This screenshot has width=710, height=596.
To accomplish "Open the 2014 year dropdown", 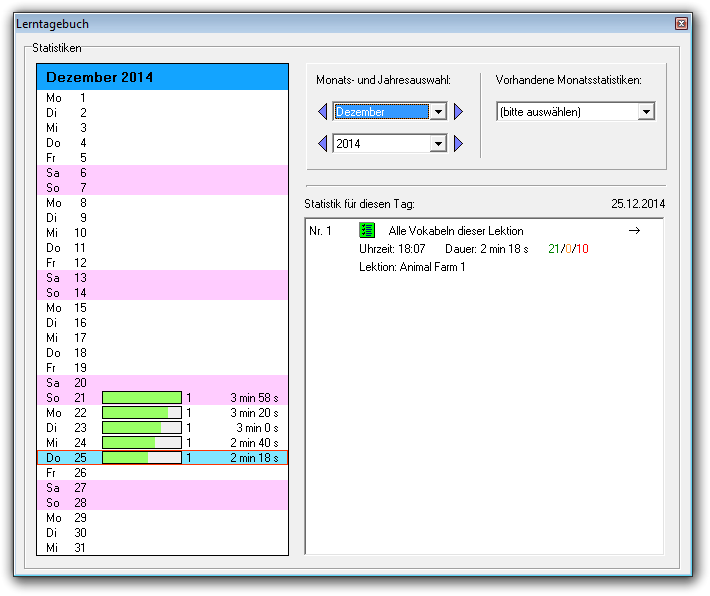I will coord(437,144).
